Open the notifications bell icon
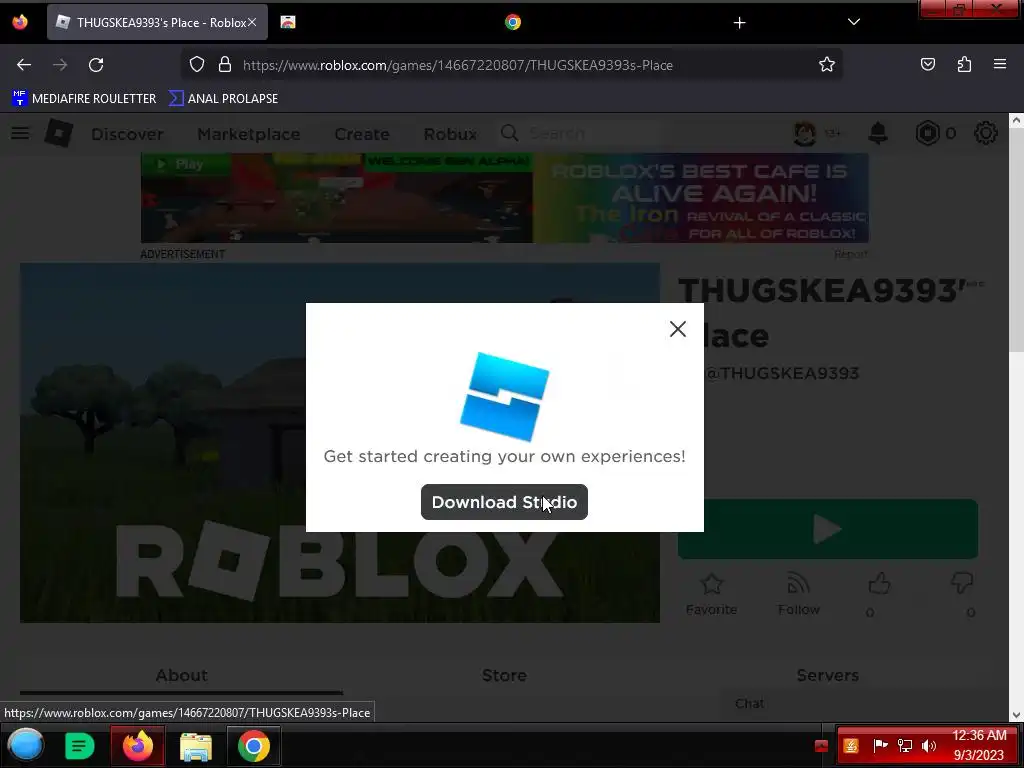Image resolution: width=1024 pixels, height=768 pixels. (x=878, y=133)
